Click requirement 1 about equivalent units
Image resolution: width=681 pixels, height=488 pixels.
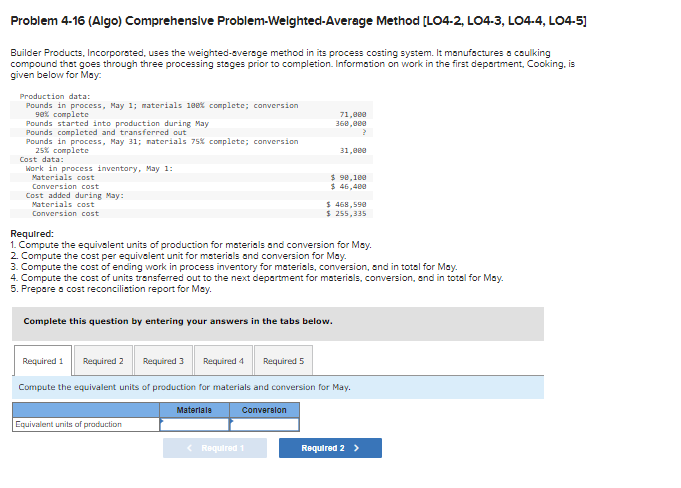tap(191, 245)
